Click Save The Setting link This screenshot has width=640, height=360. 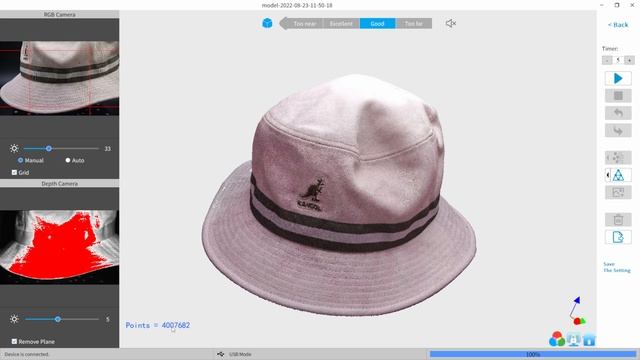click(x=617, y=267)
